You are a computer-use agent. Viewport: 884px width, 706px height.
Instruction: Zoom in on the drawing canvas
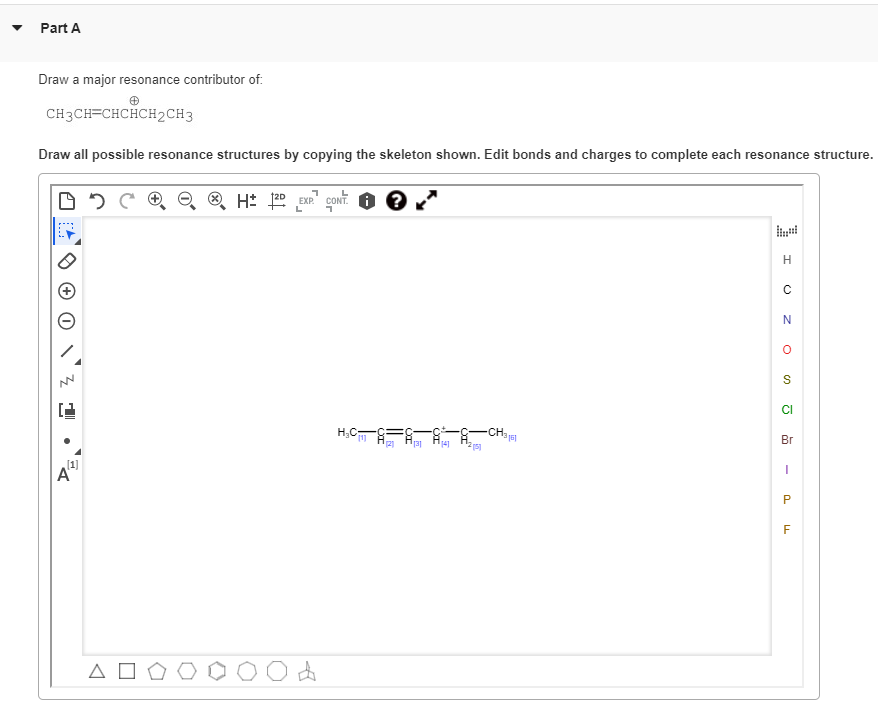(156, 200)
